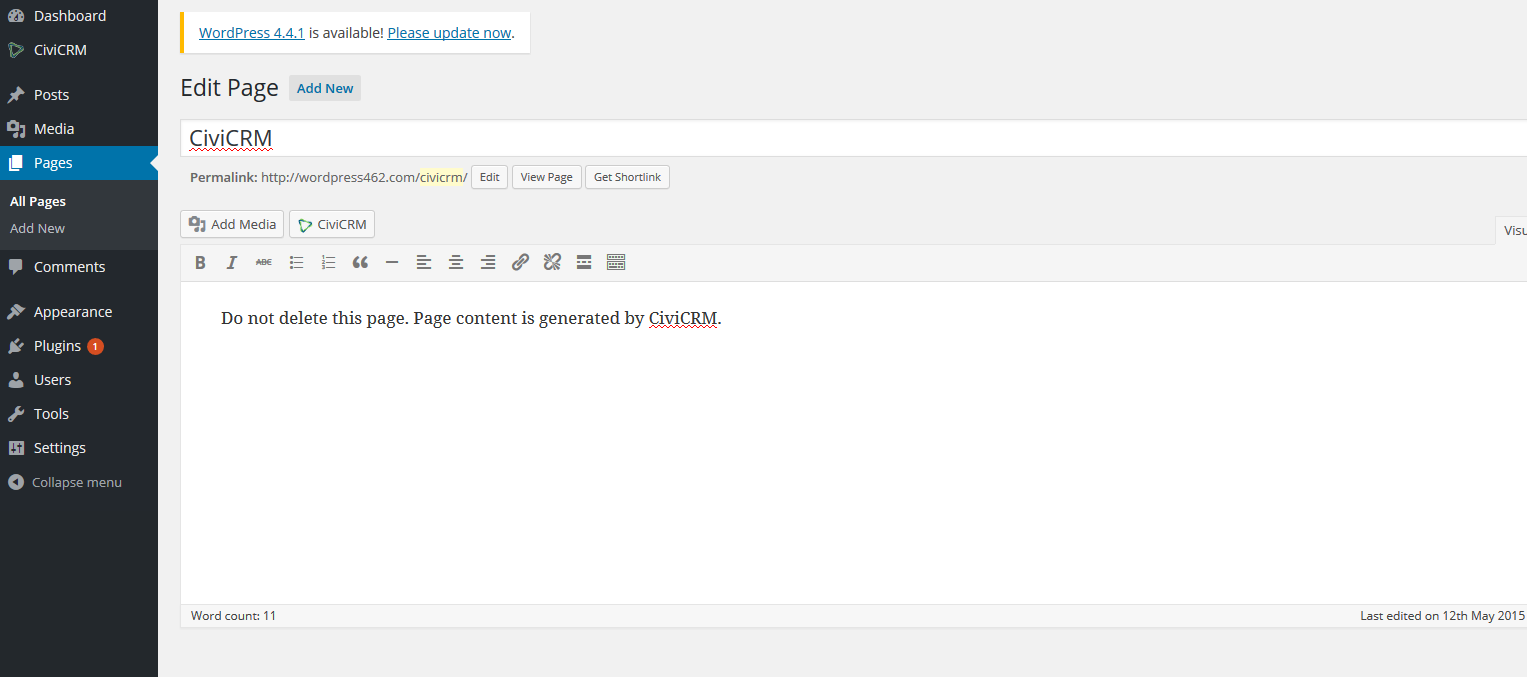Switch to the Visual editor tab

(x=1512, y=230)
